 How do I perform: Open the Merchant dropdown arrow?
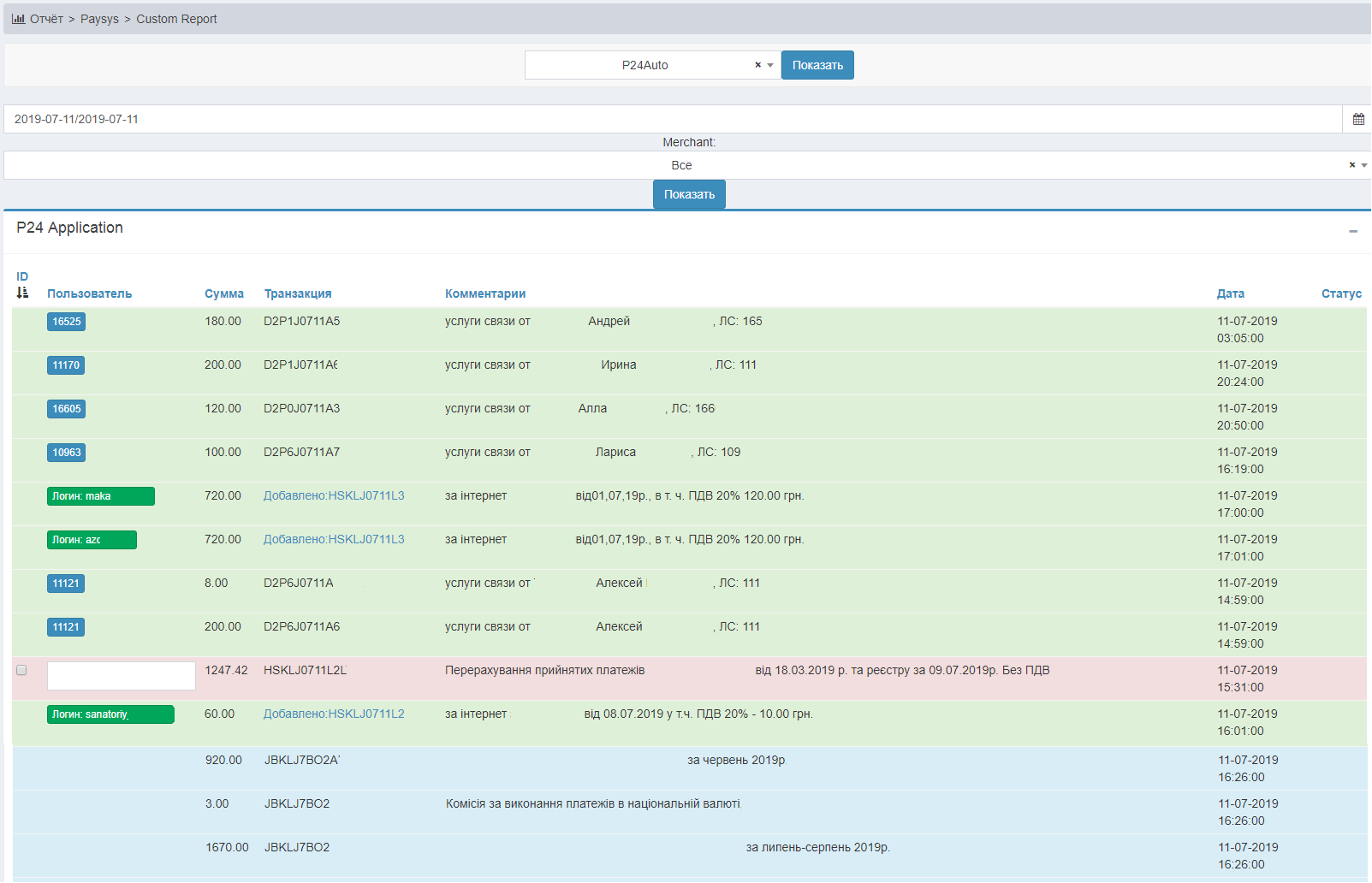click(1364, 165)
